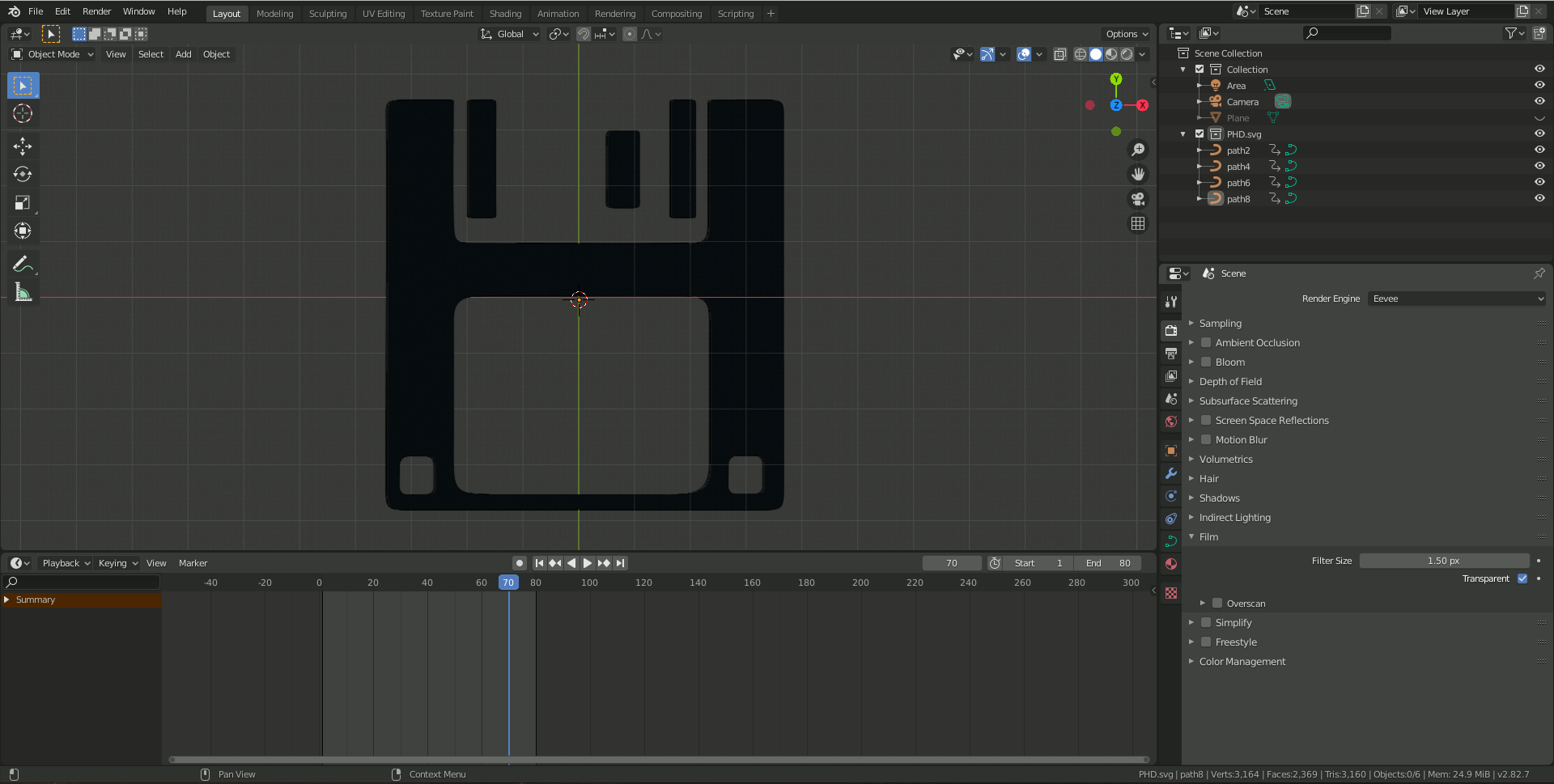Pick the Measure ruler tool
This screenshot has height=784, width=1554.
(23, 293)
